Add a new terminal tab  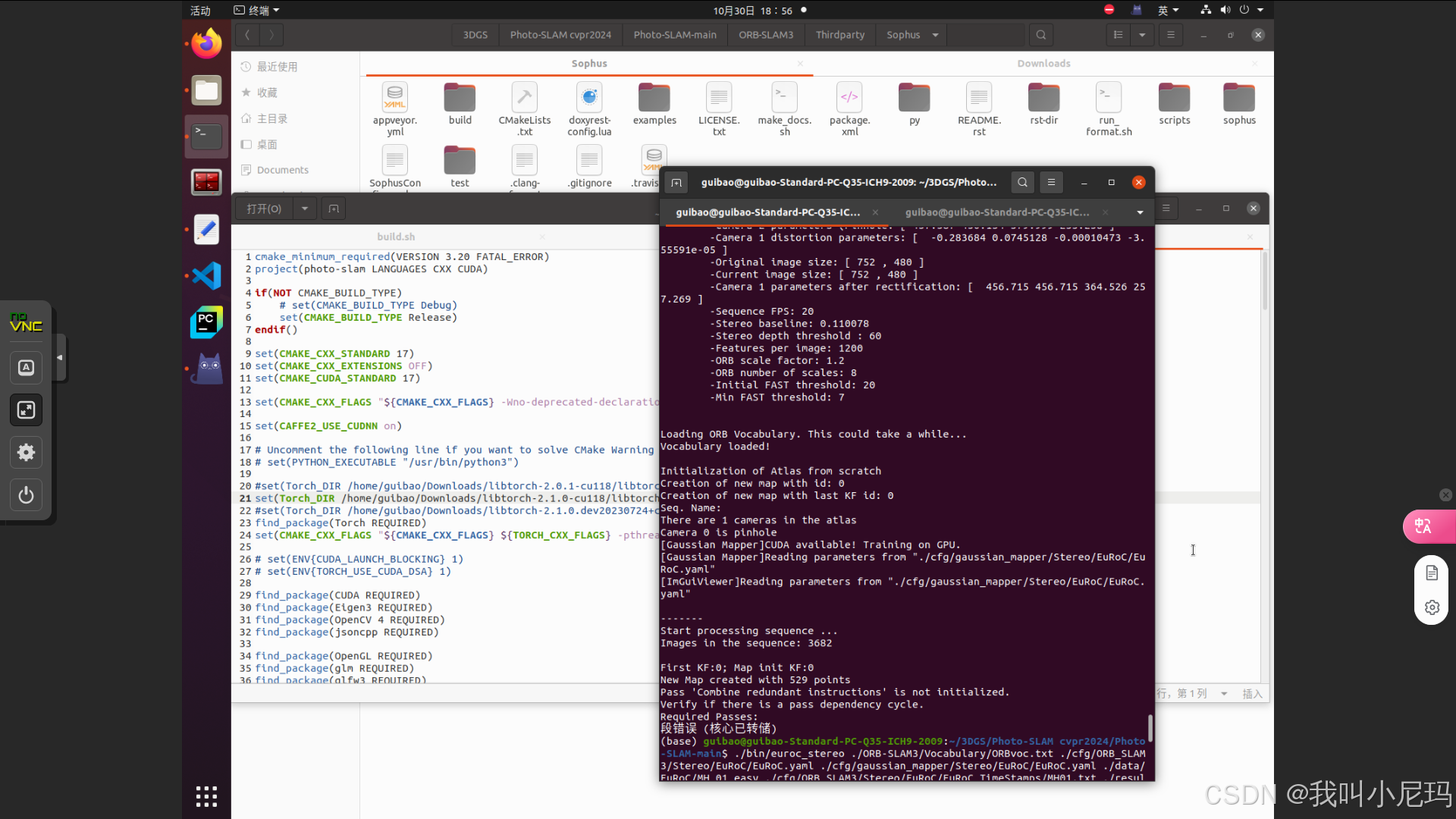[x=676, y=182]
